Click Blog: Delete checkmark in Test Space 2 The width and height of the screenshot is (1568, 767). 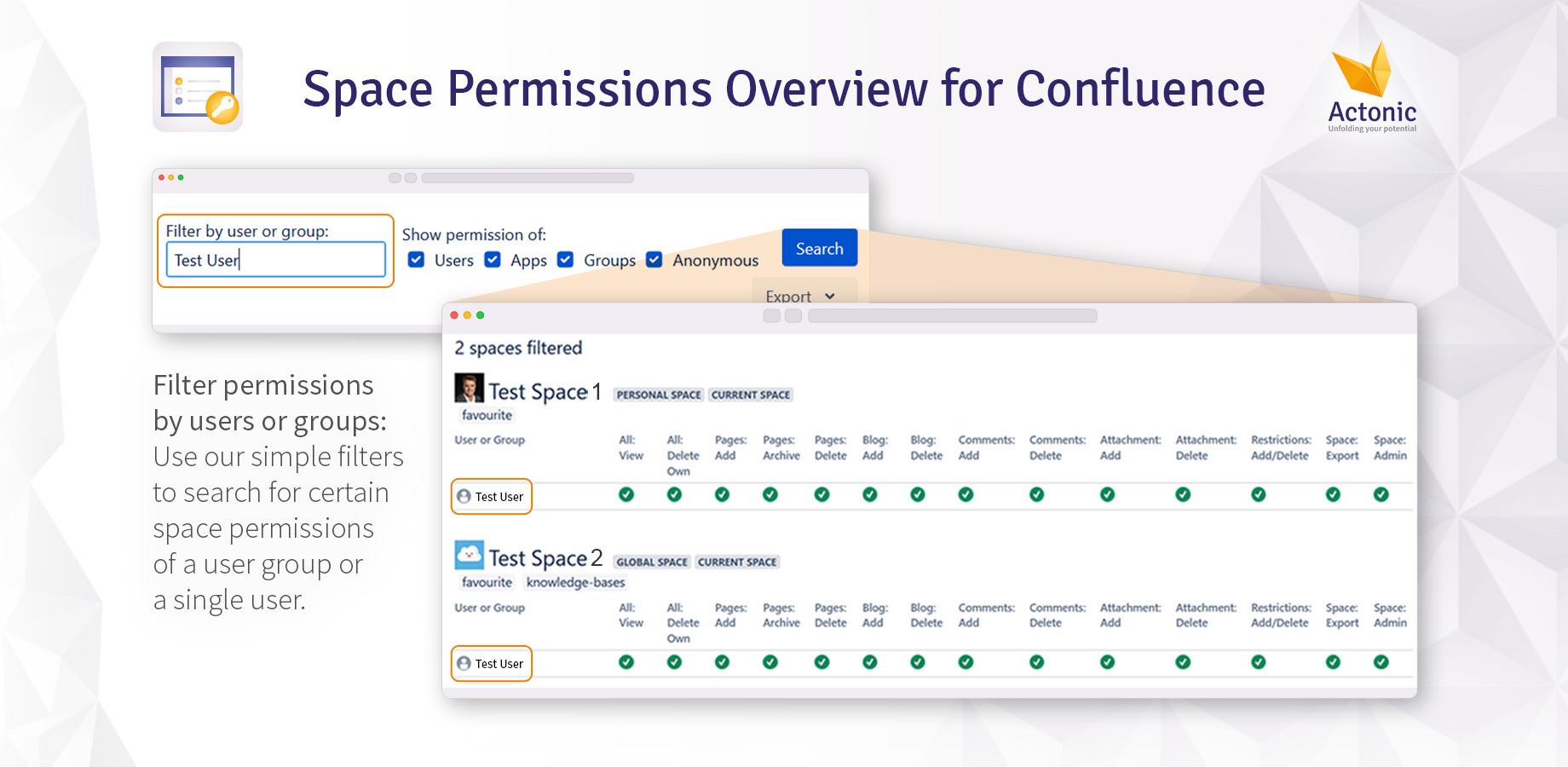[918, 662]
